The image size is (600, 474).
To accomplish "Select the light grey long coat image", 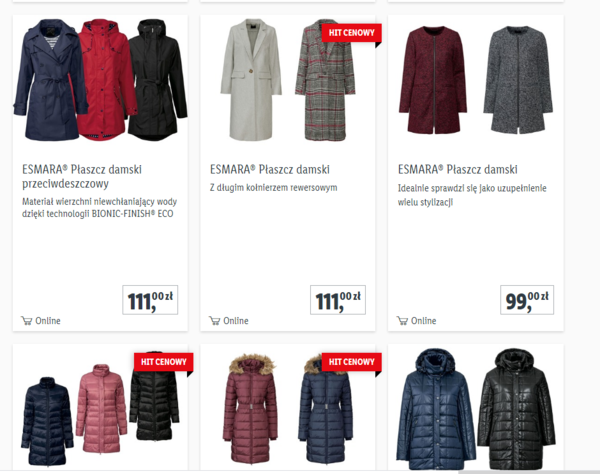I will click(251, 80).
